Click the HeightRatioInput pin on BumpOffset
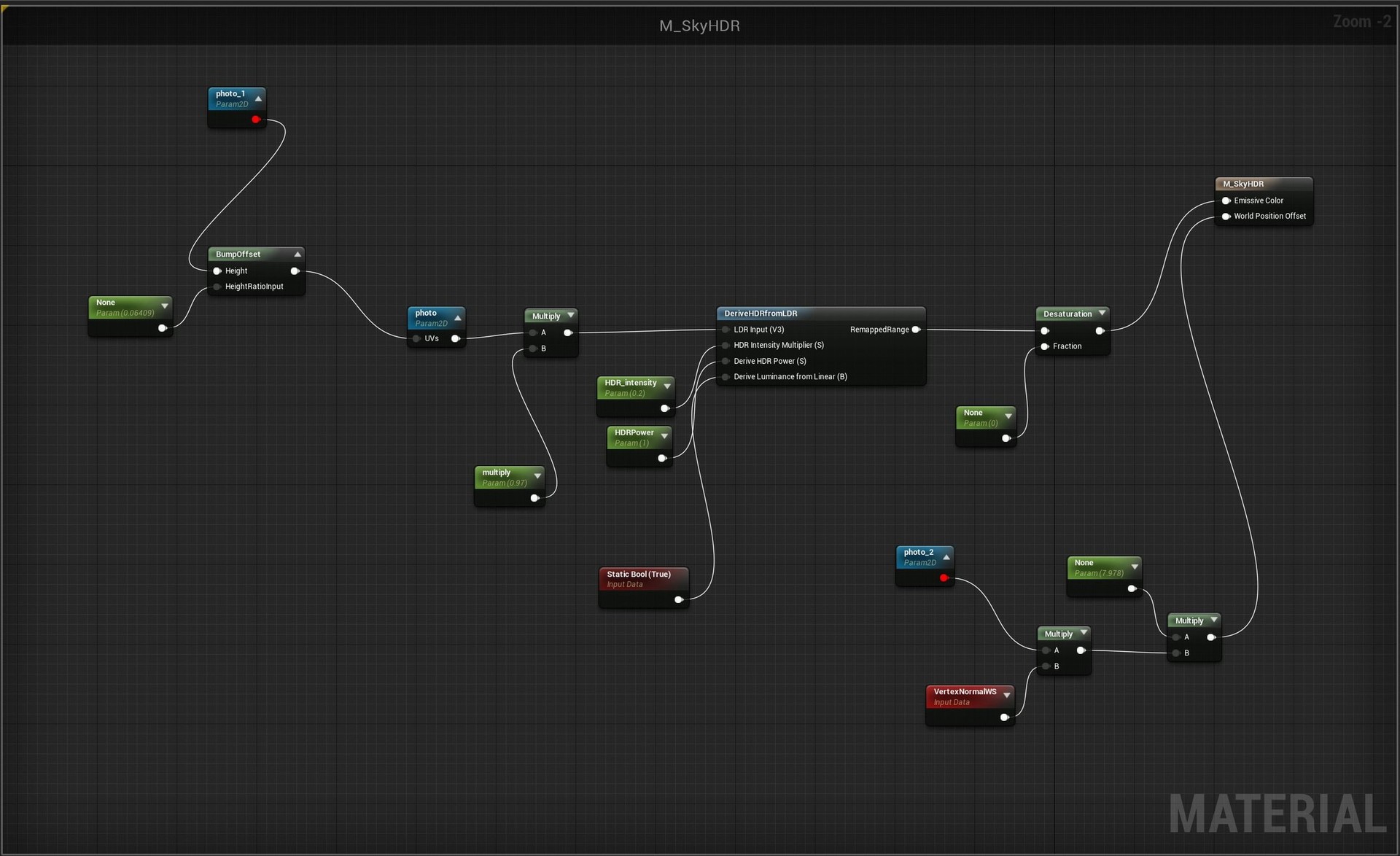Screen dimensions: 1400x856 217,287
